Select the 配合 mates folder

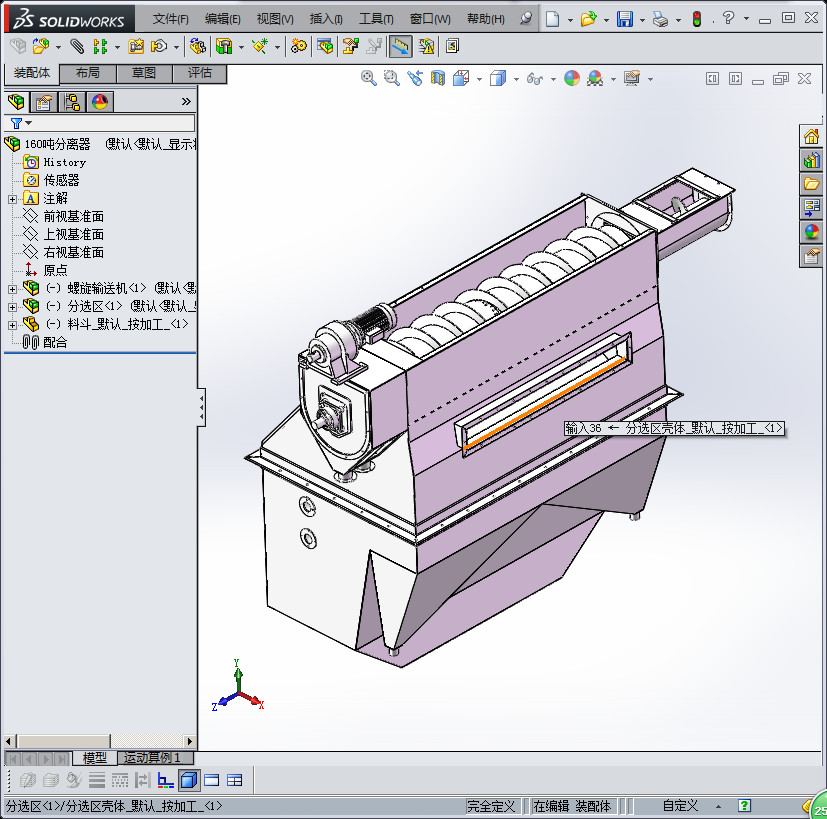[x=55, y=343]
